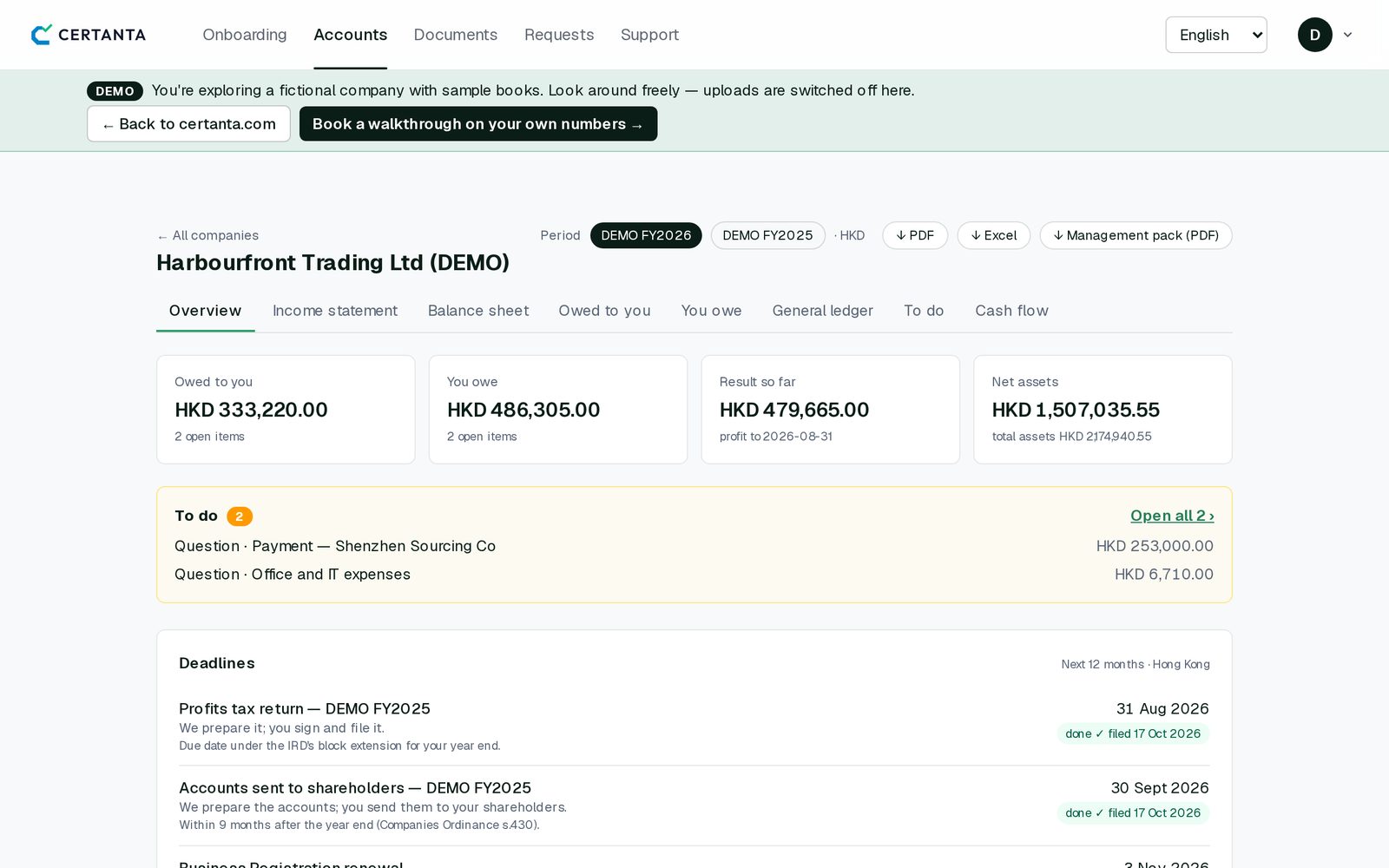This screenshot has height=868, width=1389.
Task: Open the user avatar D menu
Action: (1314, 35)
